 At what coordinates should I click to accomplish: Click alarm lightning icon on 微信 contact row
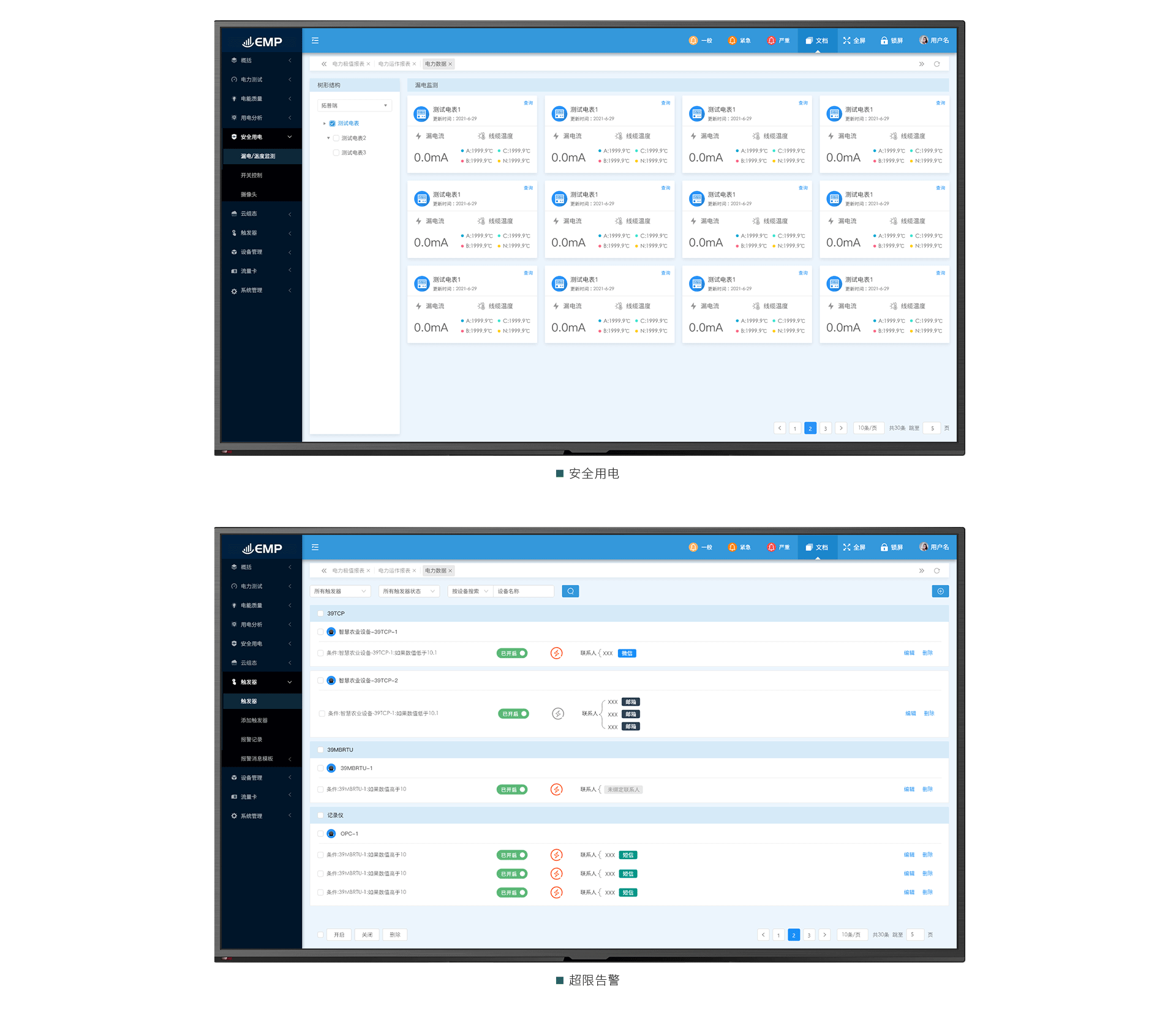(556, 653)
